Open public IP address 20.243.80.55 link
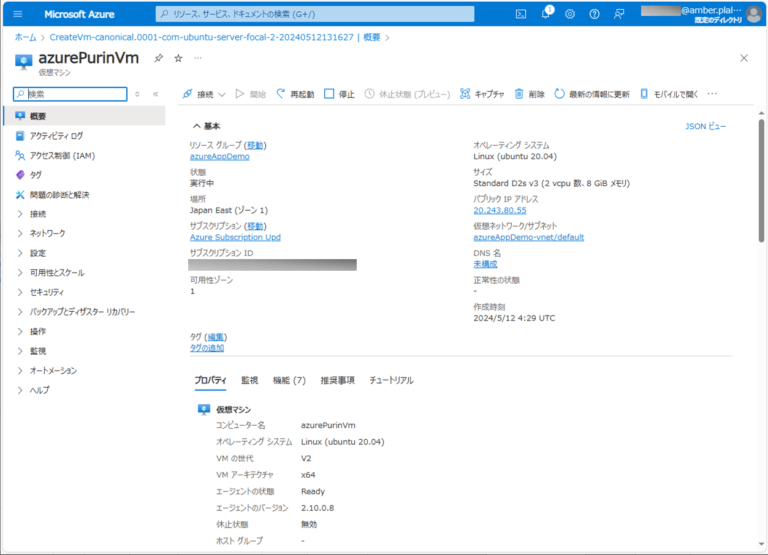768x555 pixels. tap(500, 211)
